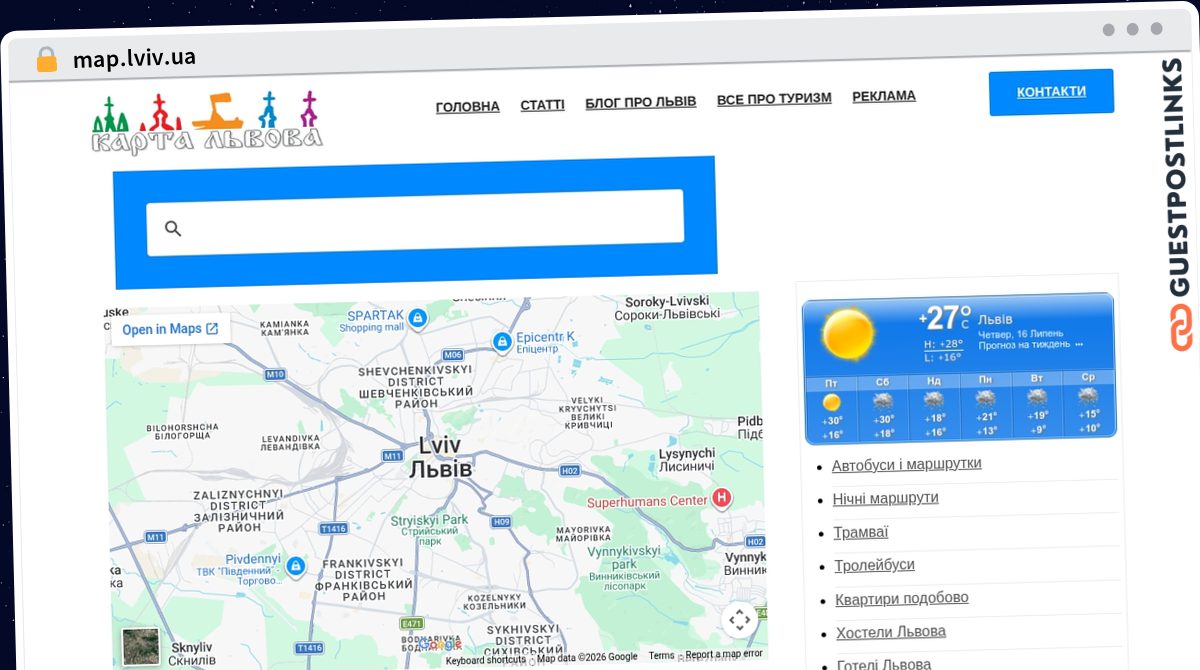Click the sun icon in weather widget
Image resolution: width=1200 pixels, height=670 pixels.
[848, 334]
